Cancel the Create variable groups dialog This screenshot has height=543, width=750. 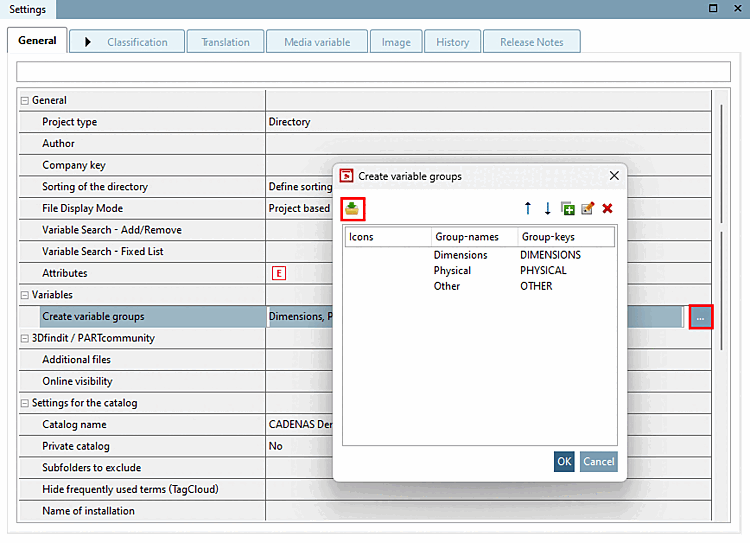click(x=598, y=462)
